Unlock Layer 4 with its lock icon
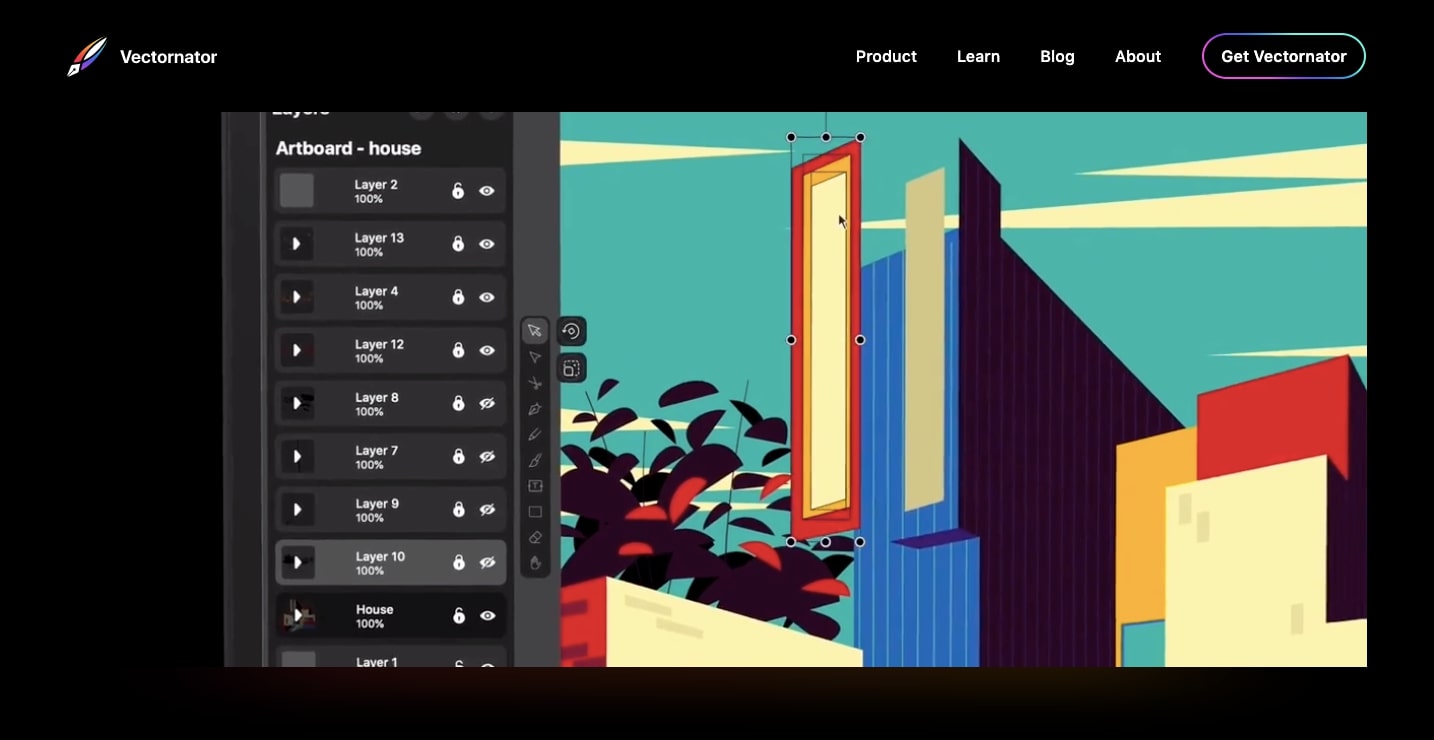 458,297
